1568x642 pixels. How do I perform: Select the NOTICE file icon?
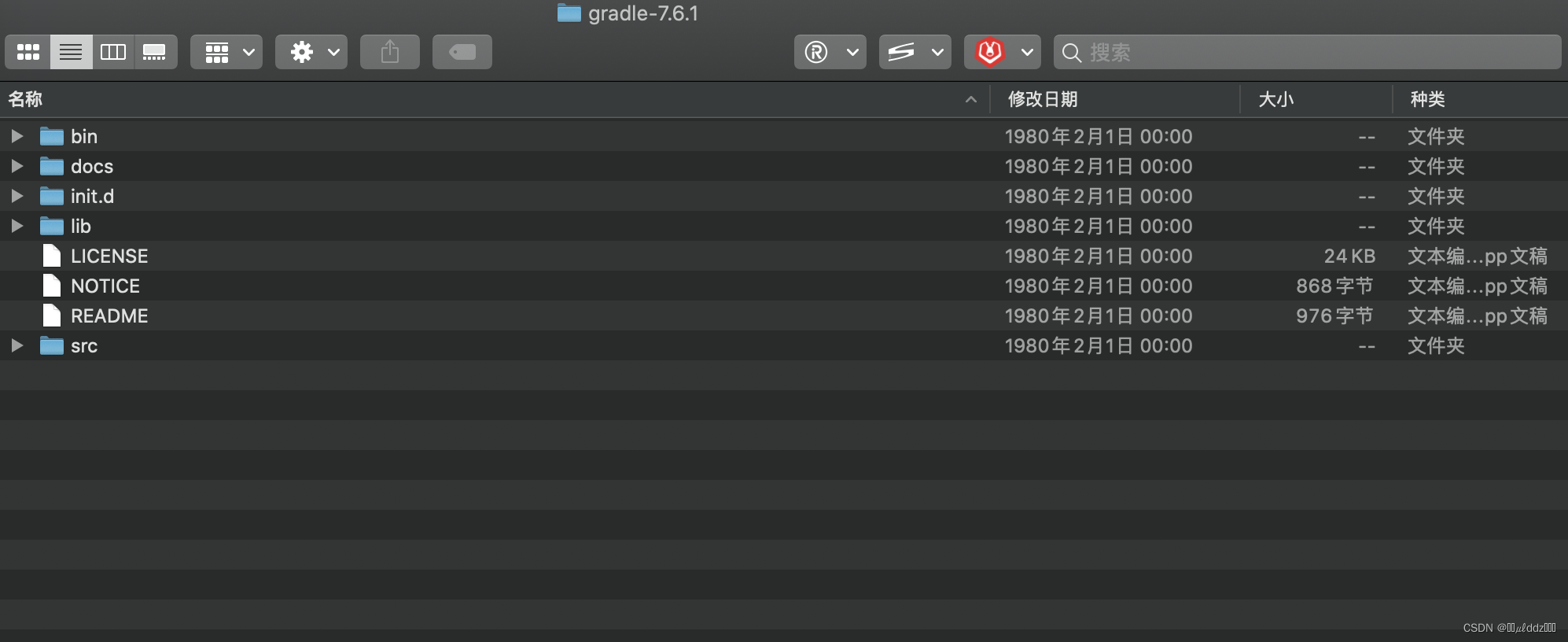click(52, 286)
